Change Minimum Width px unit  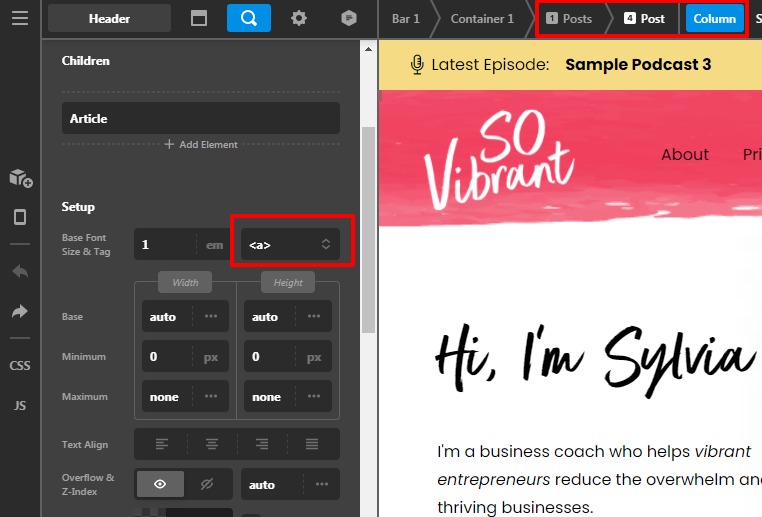pos(211,357)
